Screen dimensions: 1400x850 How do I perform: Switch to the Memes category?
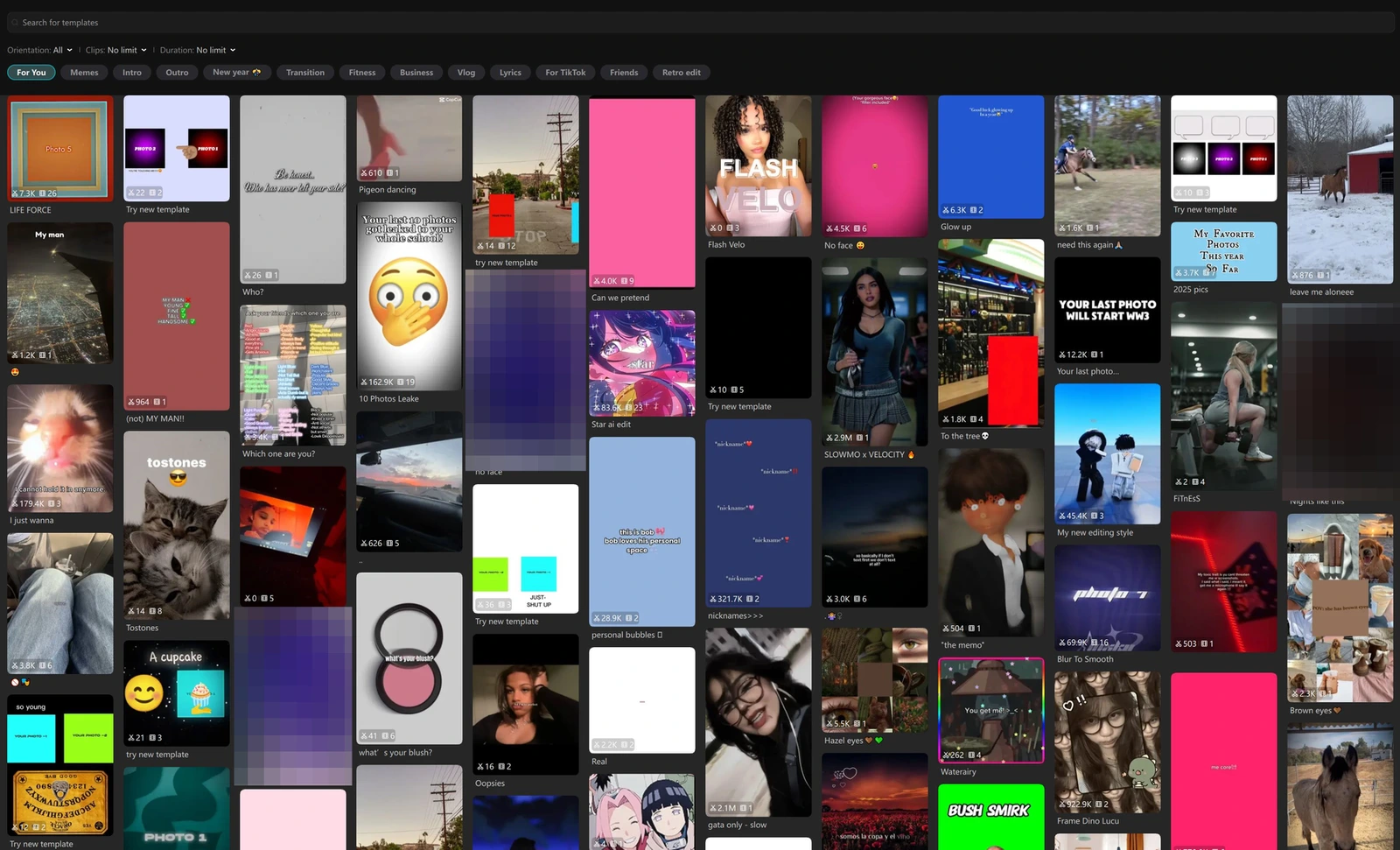point(84,73)
